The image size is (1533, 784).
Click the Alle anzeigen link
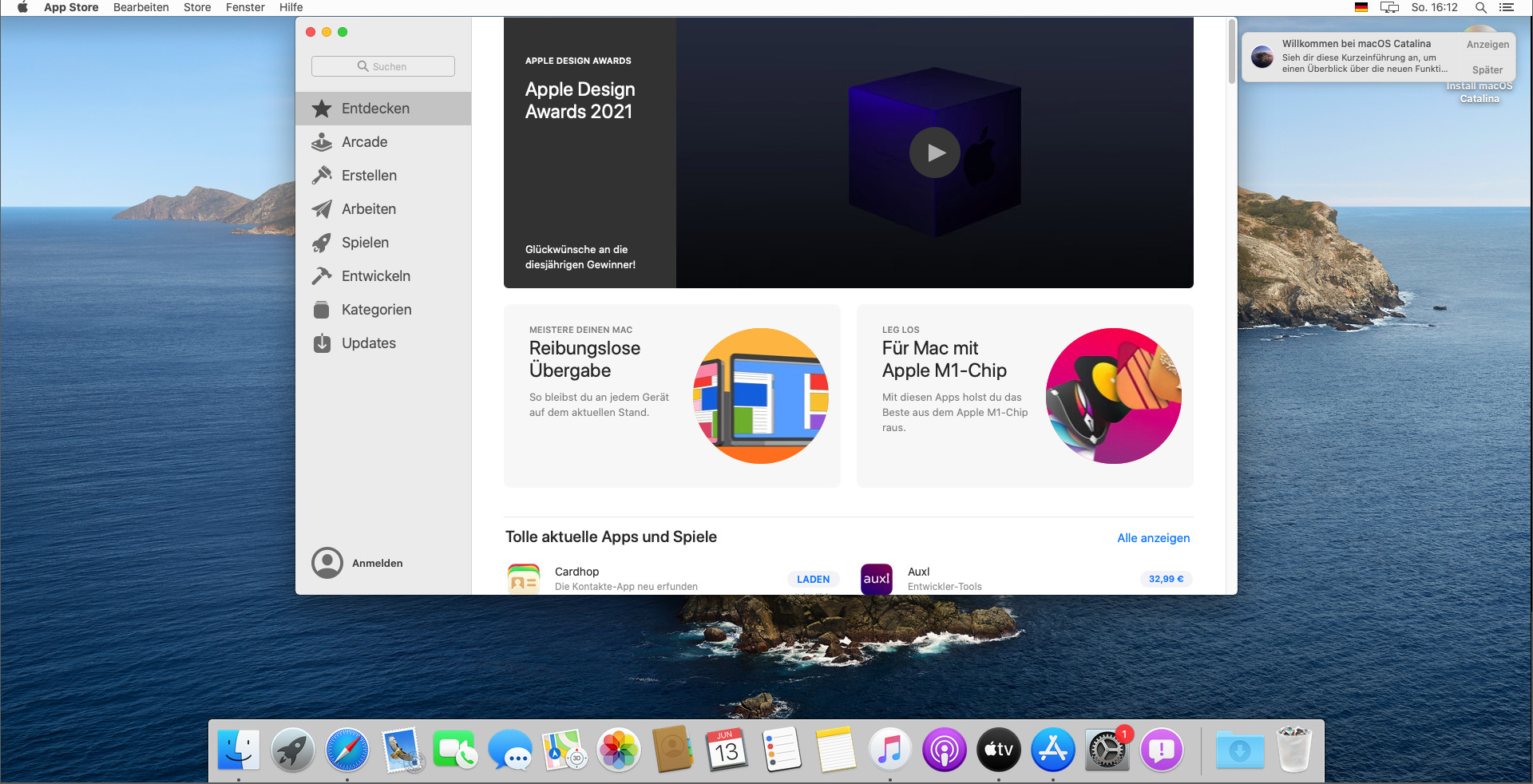1153,538
